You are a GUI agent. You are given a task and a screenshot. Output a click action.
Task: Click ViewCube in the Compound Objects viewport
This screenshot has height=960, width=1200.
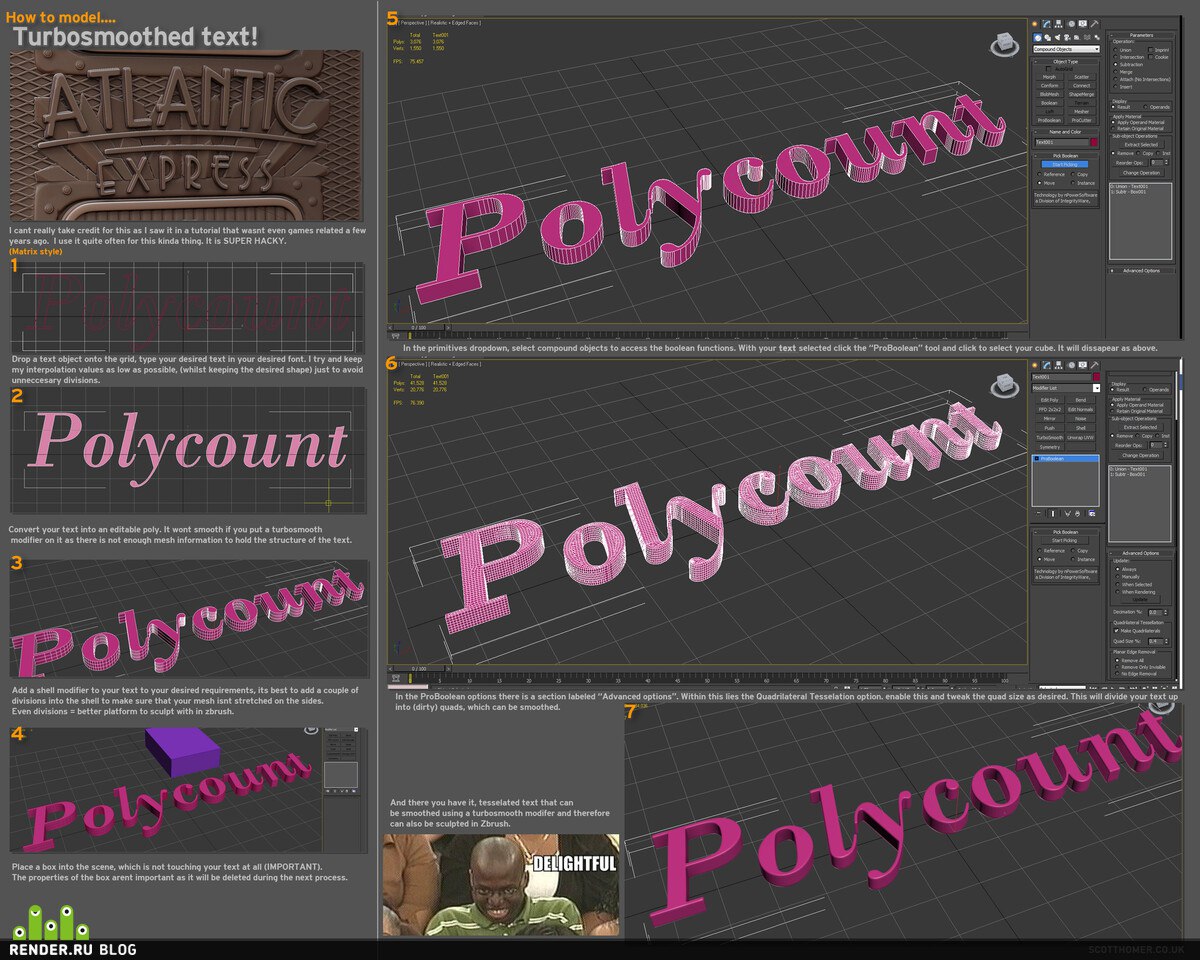(x=1003, y=45)
